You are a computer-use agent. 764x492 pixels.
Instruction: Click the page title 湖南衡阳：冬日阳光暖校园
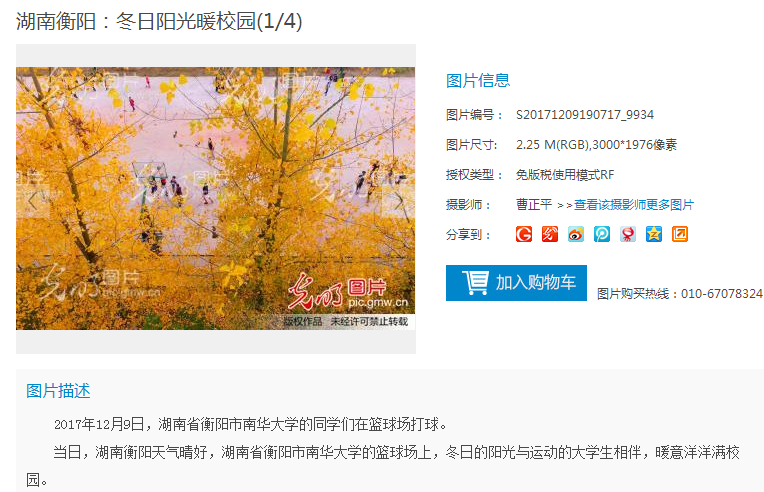tap(135, 21)
